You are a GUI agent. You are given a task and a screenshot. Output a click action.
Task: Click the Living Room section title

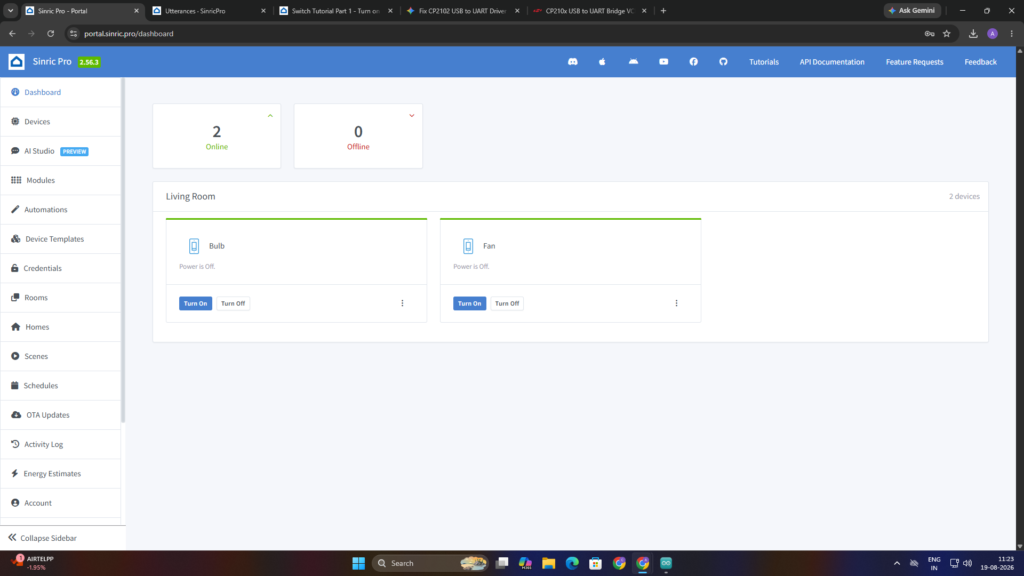[x=190, y=197]
